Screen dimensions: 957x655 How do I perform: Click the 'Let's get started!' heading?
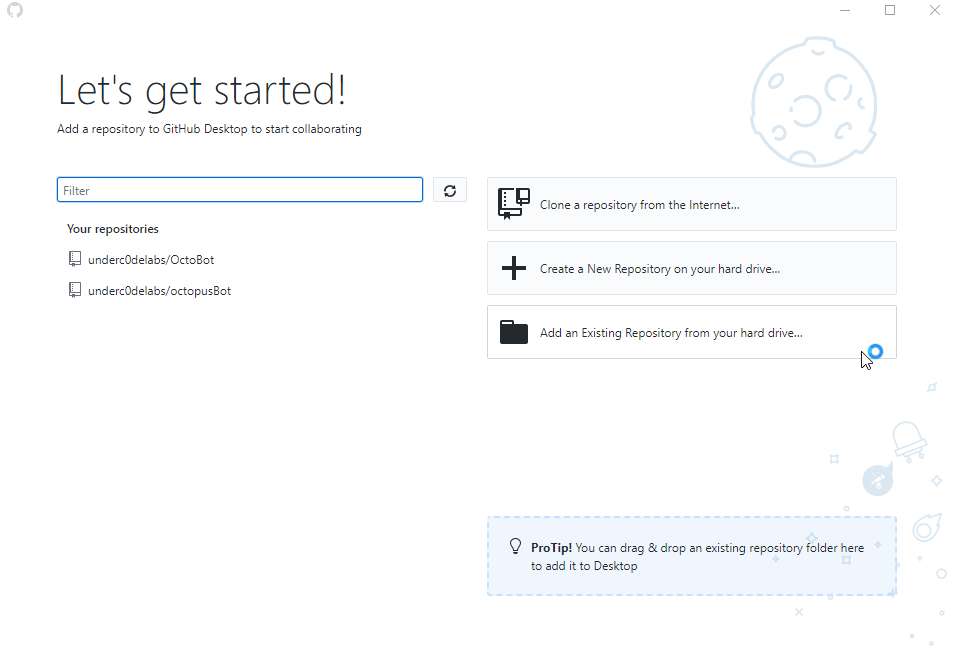202,91
